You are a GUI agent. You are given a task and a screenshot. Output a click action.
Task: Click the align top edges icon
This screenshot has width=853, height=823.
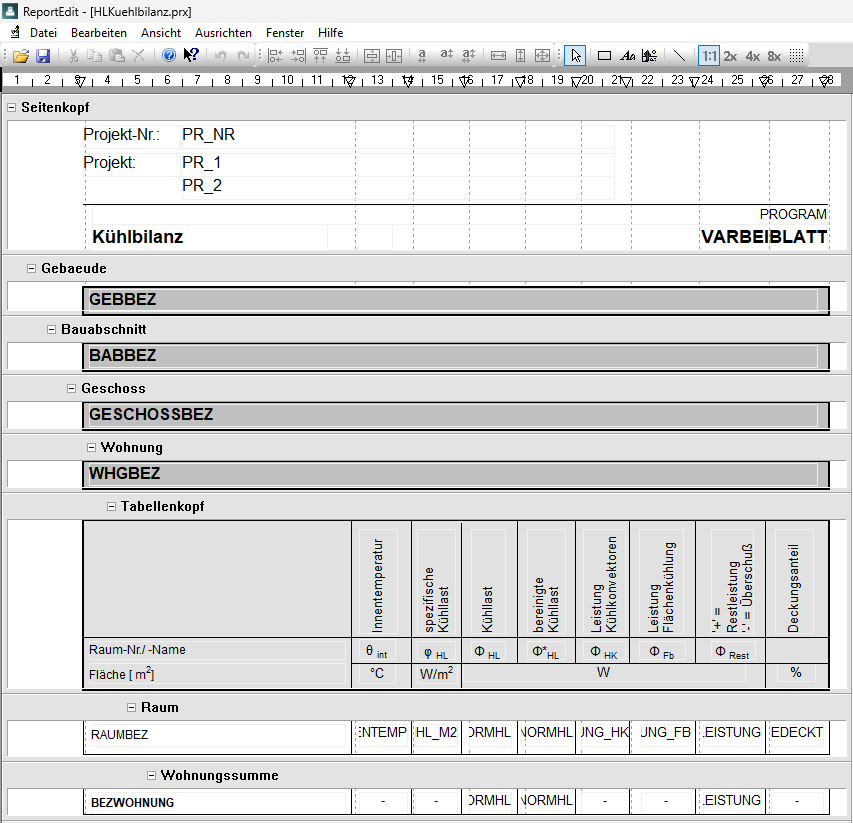coord(320,55)
